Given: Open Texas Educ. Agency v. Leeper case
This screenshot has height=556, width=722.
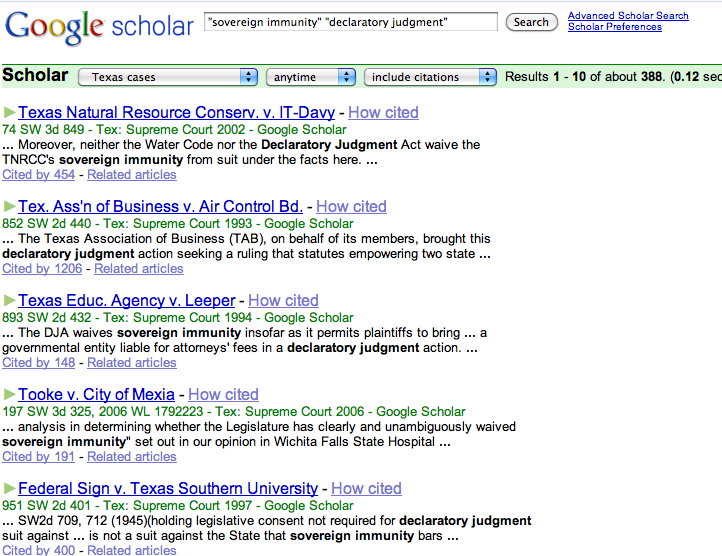Looking at the screenshot, I should point(127,300).
